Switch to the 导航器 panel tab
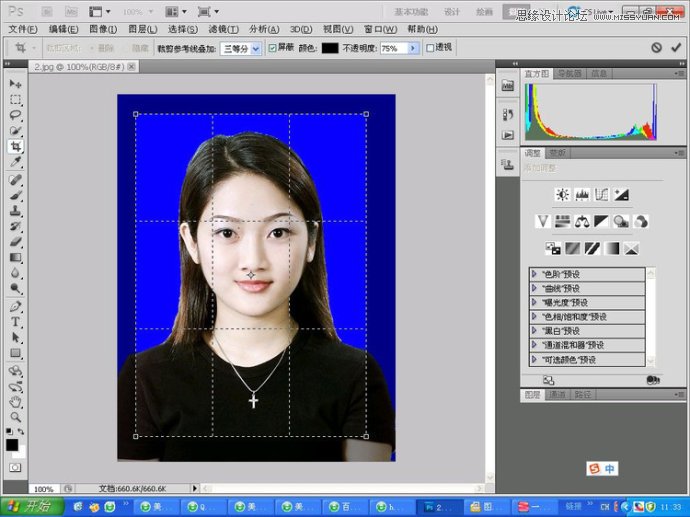Screen dimensions: 690x517 pyautogui.click(x=569, y=73)
